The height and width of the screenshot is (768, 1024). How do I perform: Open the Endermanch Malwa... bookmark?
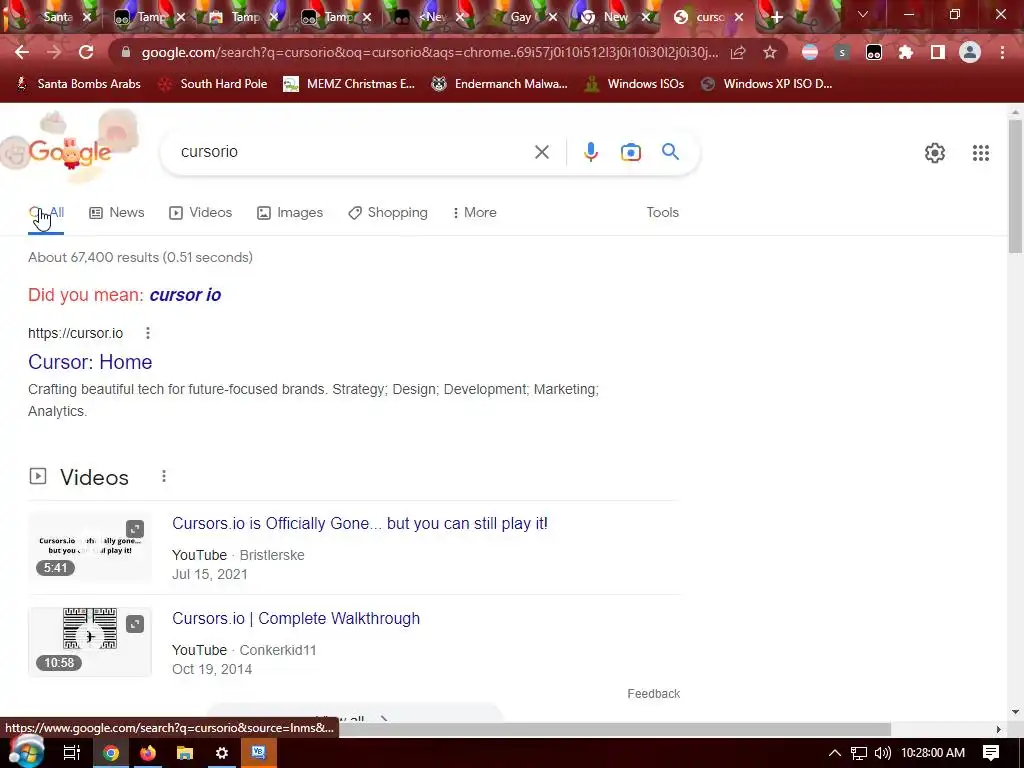[x=500, y=84]
